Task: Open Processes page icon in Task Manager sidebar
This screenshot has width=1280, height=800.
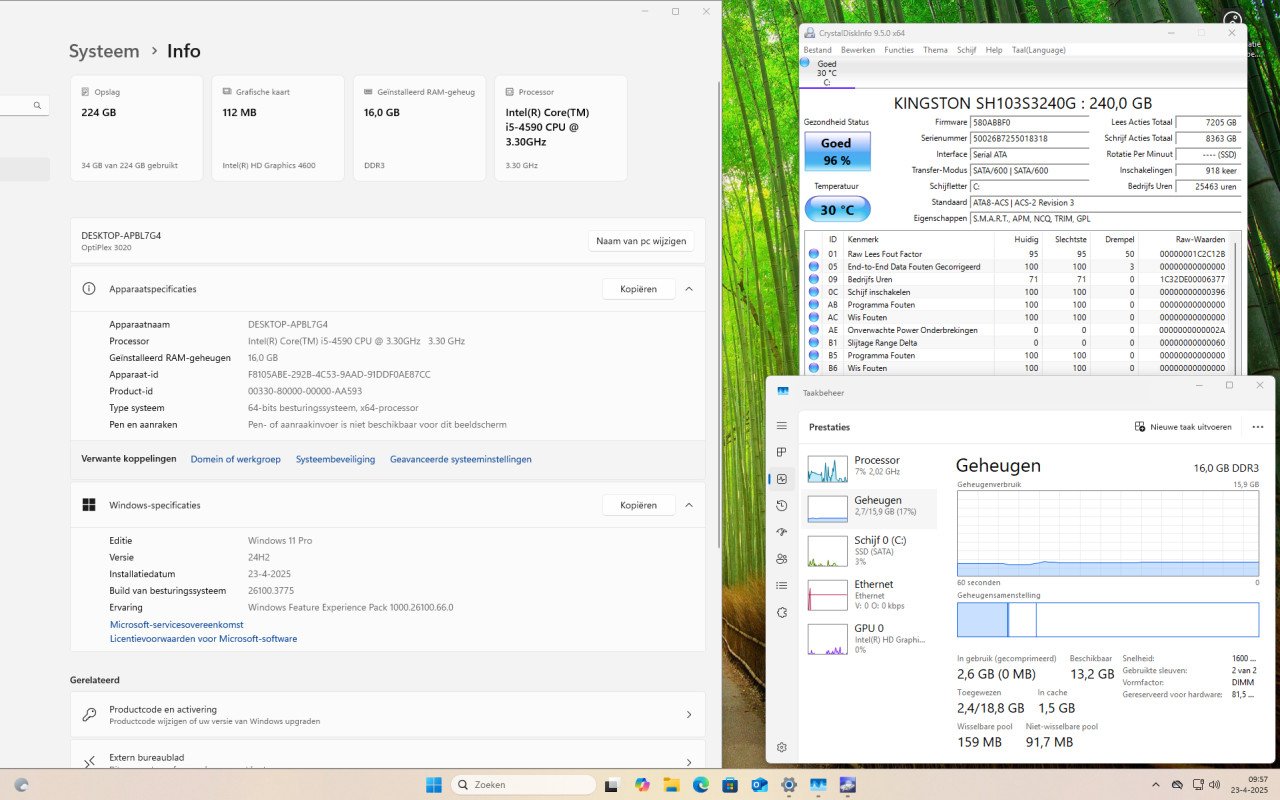Action: point(782,452)
